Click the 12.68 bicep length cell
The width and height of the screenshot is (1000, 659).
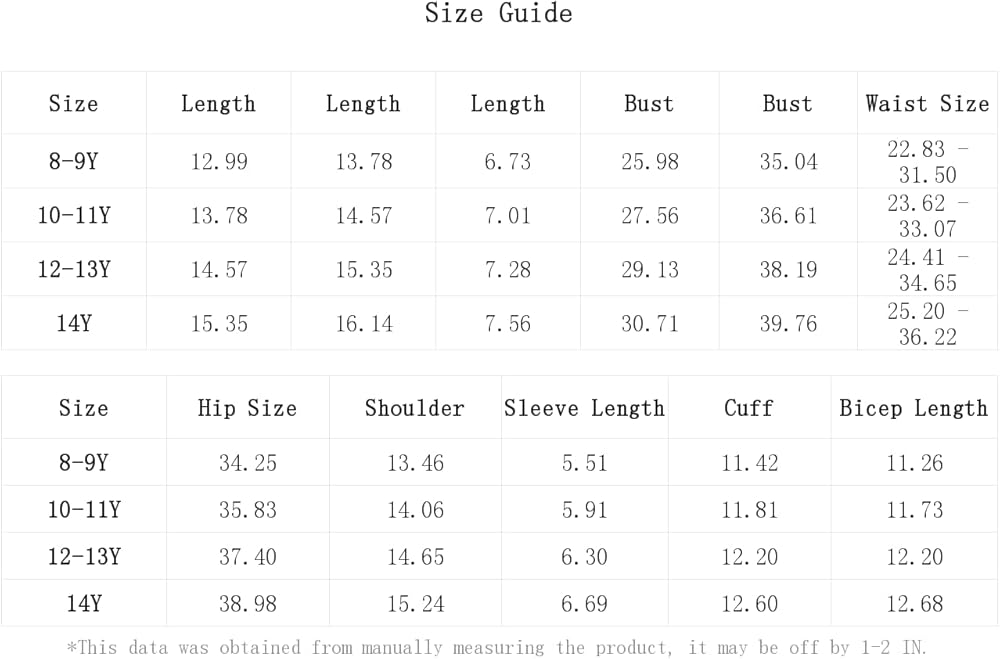click(913, 604)
